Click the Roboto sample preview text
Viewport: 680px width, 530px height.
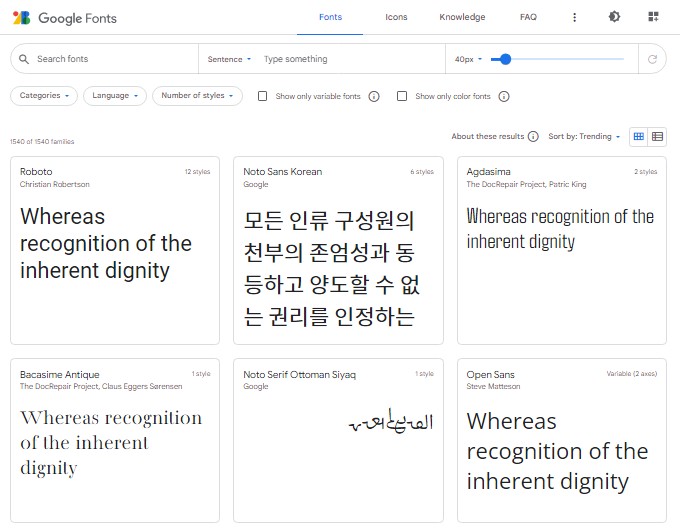click(105, 243)
